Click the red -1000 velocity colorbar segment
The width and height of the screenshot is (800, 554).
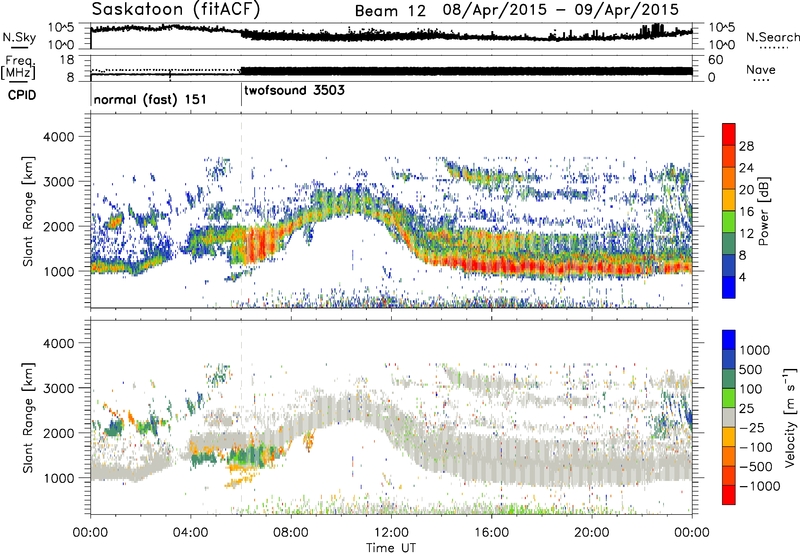tap(729, 495)
